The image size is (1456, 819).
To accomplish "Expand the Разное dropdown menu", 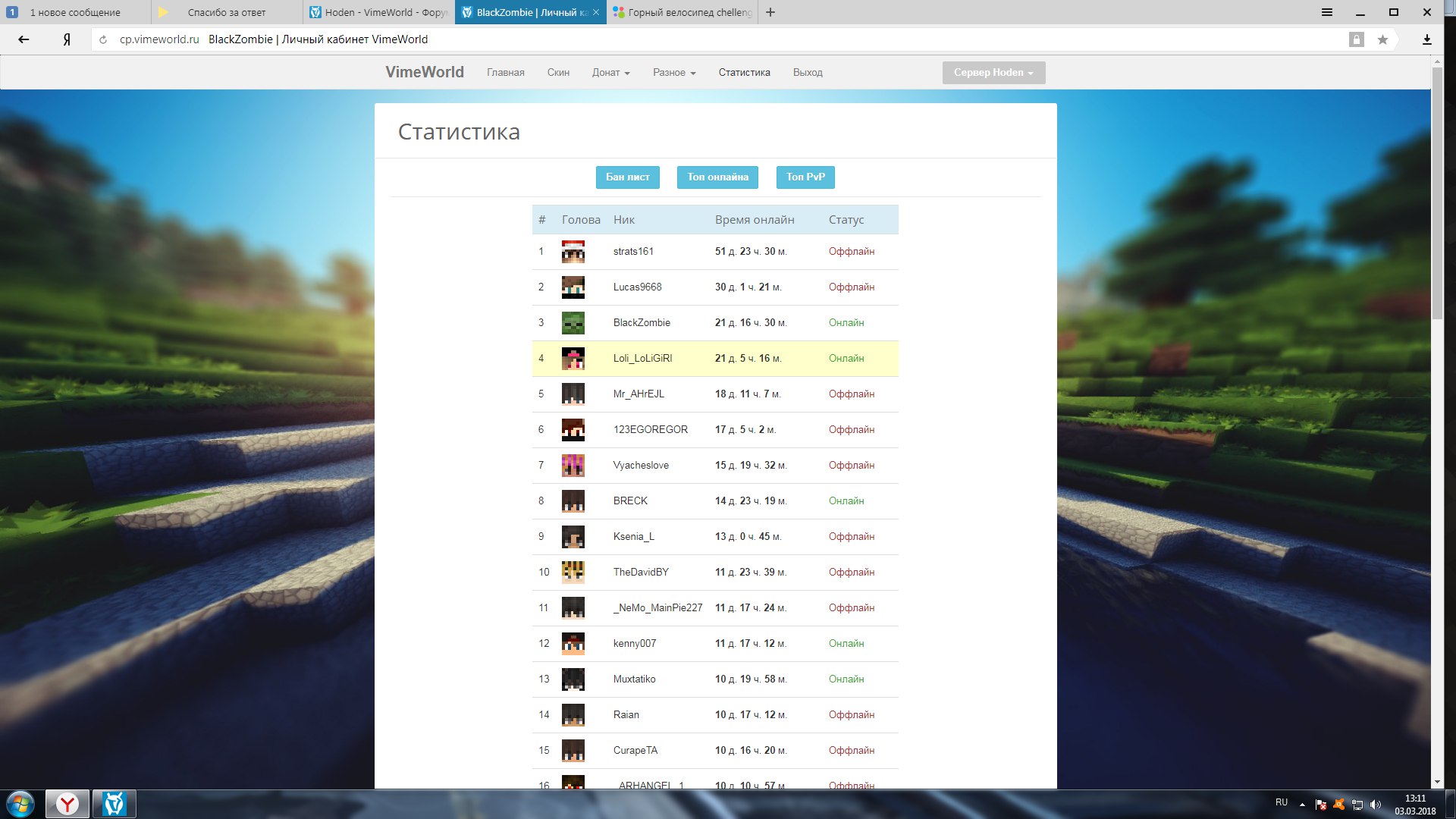I will coord(673,73).
